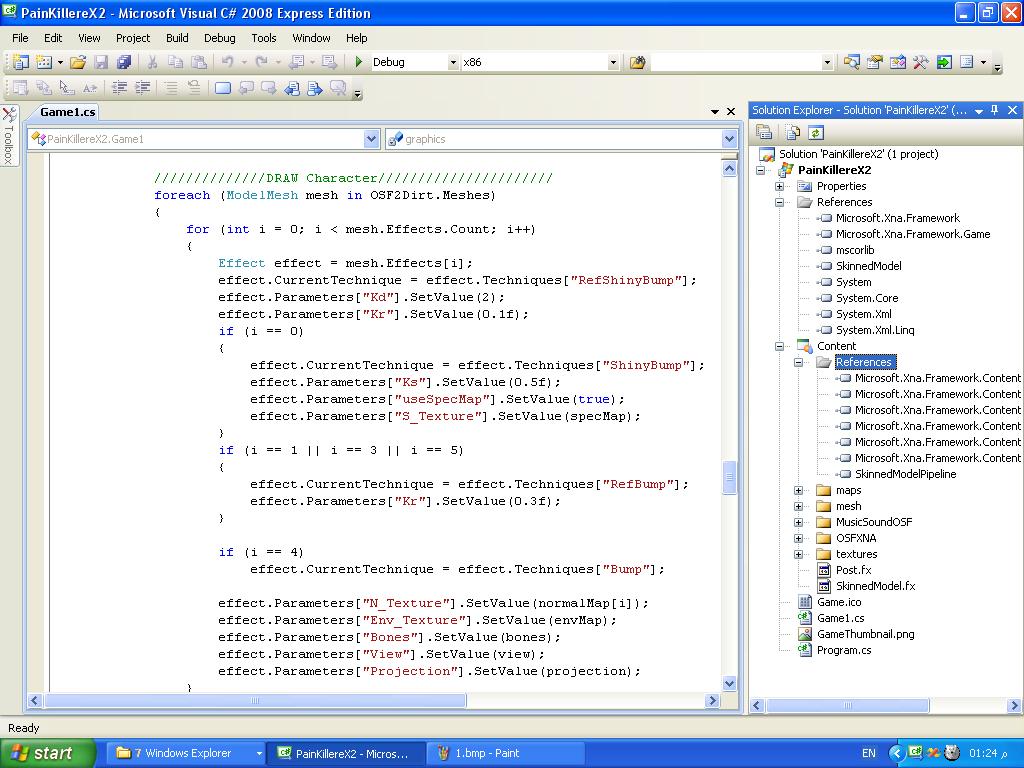Open the Build menu

177,38
